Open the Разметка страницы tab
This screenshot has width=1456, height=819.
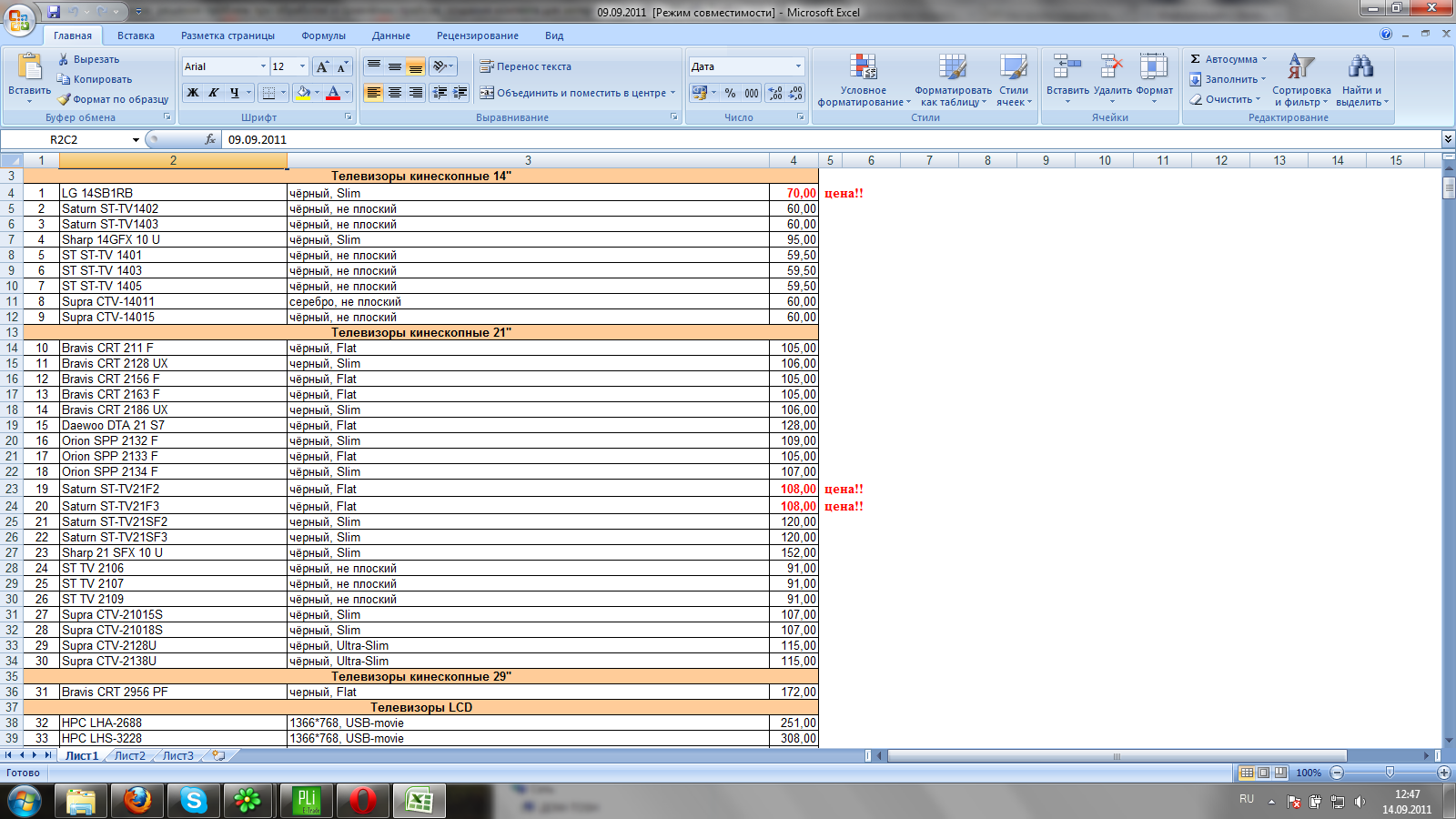[227, 35]
